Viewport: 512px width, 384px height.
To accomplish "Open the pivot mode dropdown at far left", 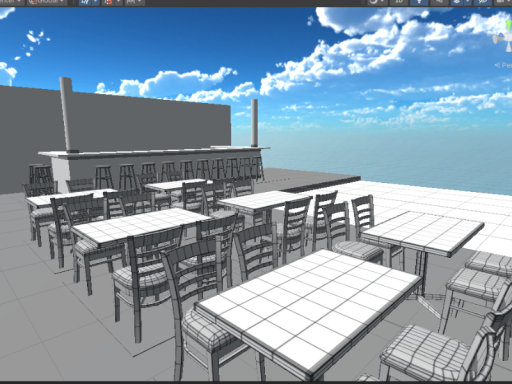I will [11, 2].
